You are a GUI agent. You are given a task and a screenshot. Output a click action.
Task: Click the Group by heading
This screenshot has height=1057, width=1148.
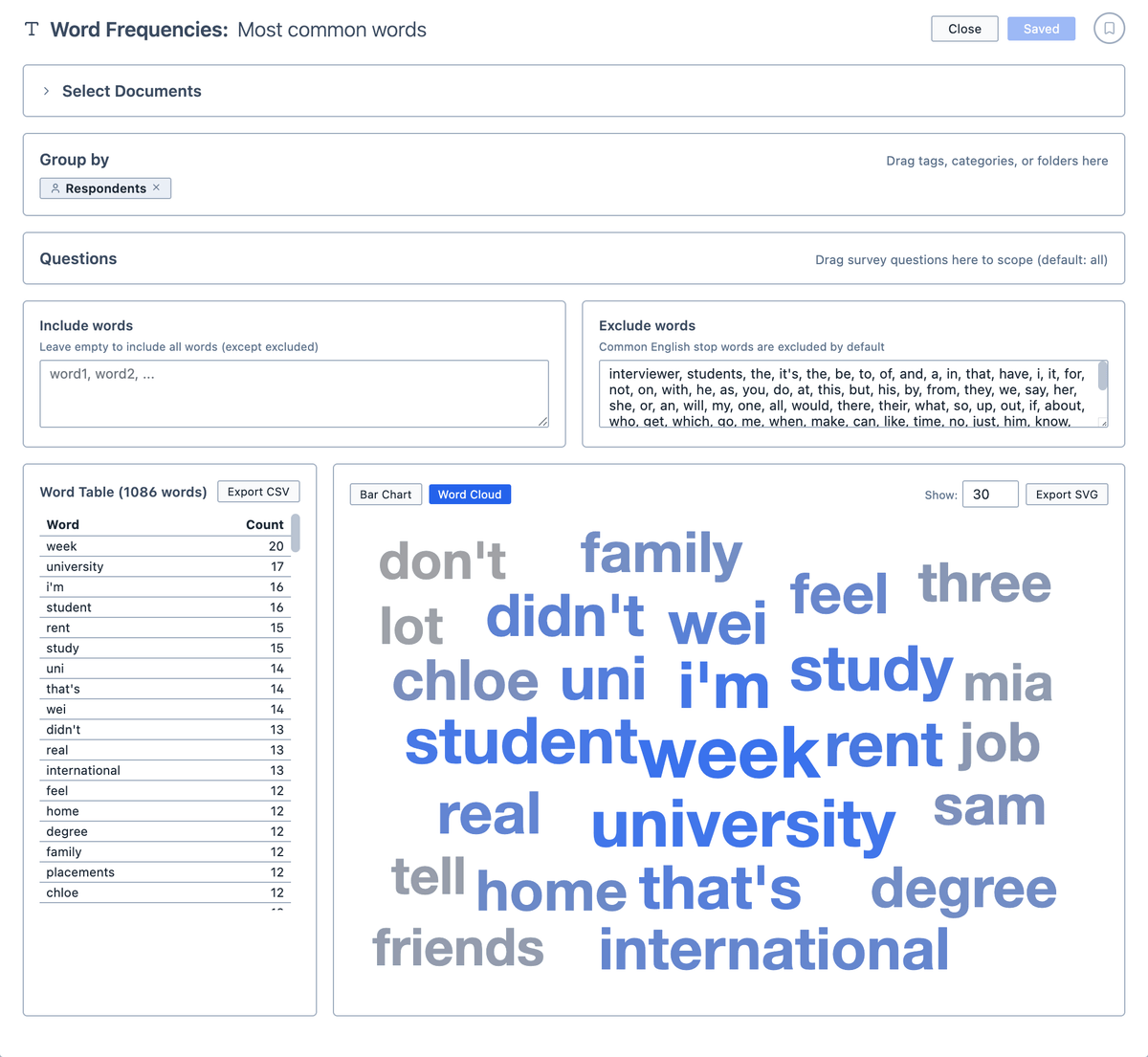point(75,160)
